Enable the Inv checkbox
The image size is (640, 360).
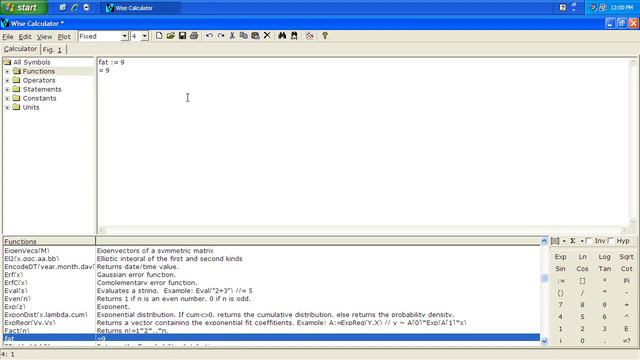click(588, 241)
